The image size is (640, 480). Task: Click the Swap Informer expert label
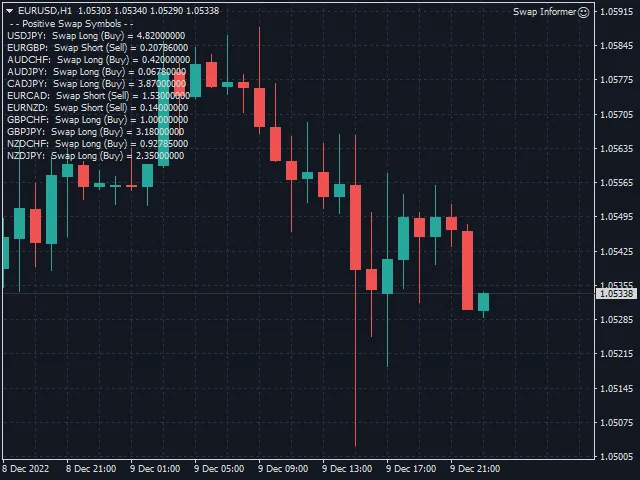pyautogui.click(x=544, y=12)
